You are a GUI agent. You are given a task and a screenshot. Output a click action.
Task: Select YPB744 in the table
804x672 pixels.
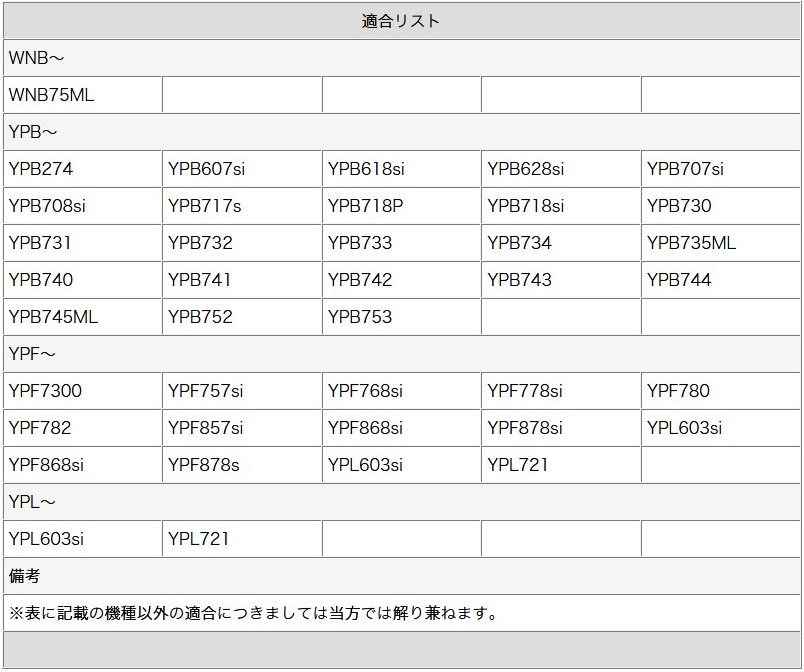tap(721, 279)
